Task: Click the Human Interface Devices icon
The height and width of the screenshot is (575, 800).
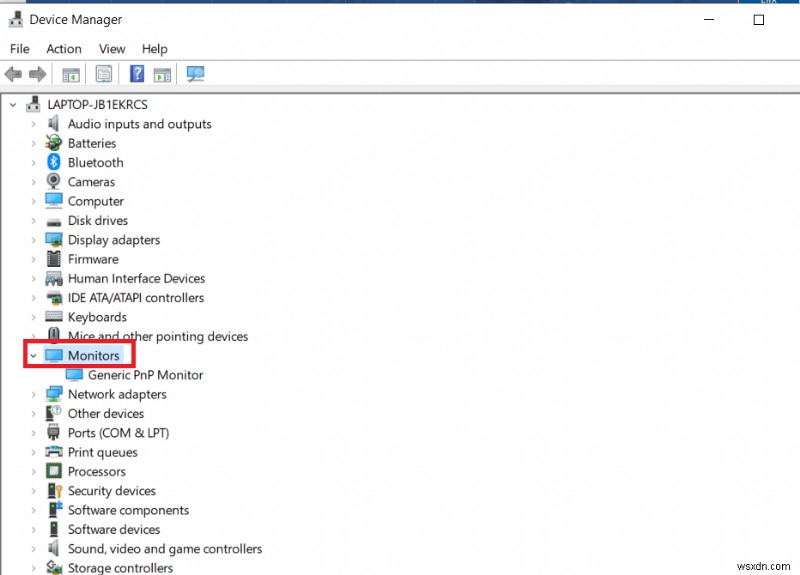Action: 54,278
